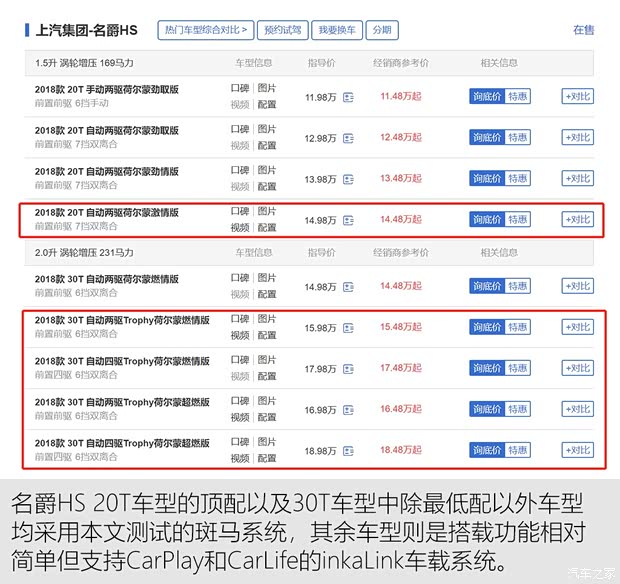Open the calculator icon next to 17.98万
Viewport: 620px width, 584px height.
point(348,369)
